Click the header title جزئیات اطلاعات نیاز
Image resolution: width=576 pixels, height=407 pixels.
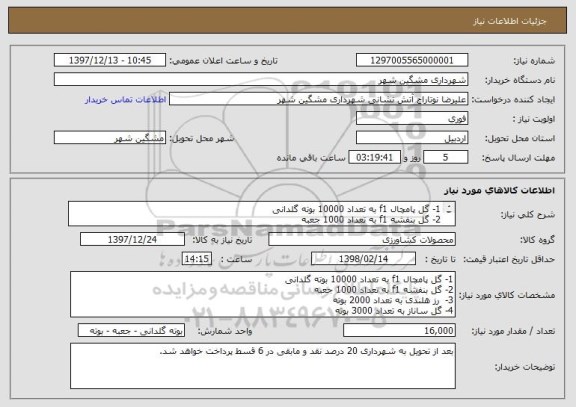(510, 21)
